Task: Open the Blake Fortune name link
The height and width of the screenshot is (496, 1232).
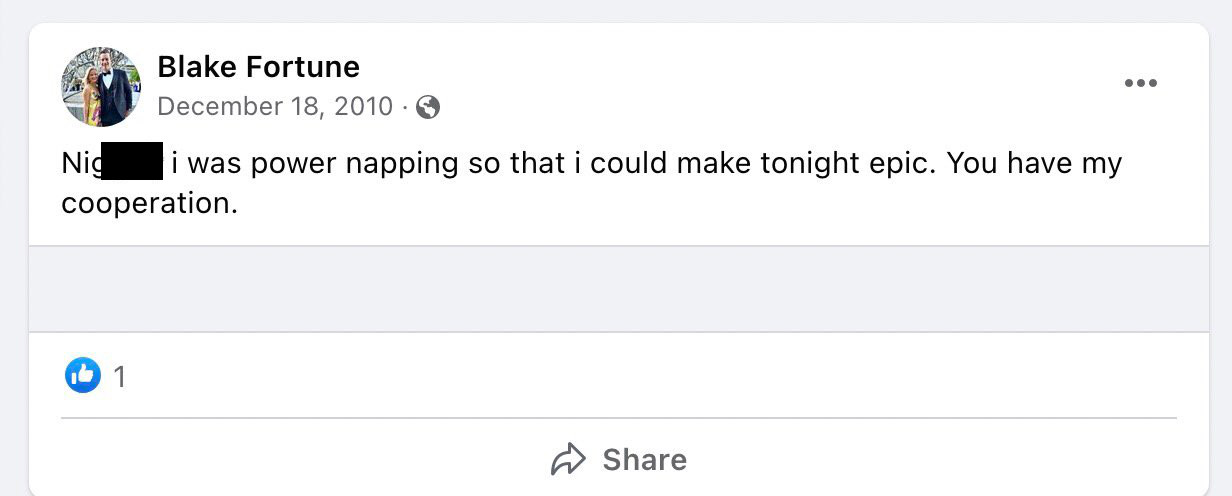Action: click(258, 67)
